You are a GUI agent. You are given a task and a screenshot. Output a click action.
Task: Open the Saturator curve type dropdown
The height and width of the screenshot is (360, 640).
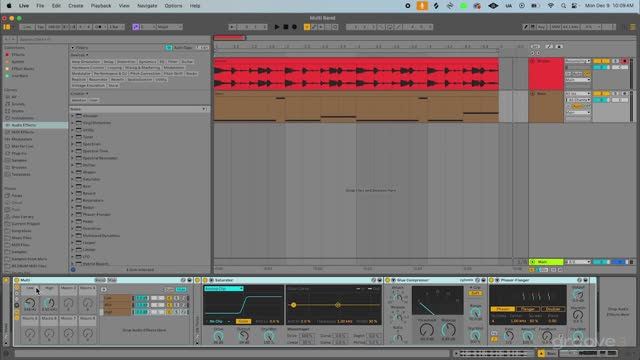[224, 289]
